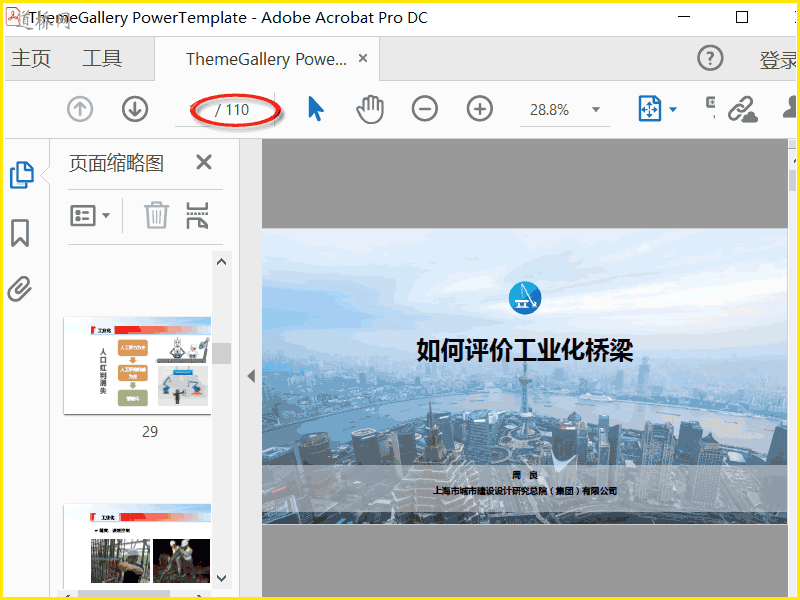Viewport: 800px width, 600px height.
Task: Delete selected pages with trash icon
Action: click(x=157, y=215)
